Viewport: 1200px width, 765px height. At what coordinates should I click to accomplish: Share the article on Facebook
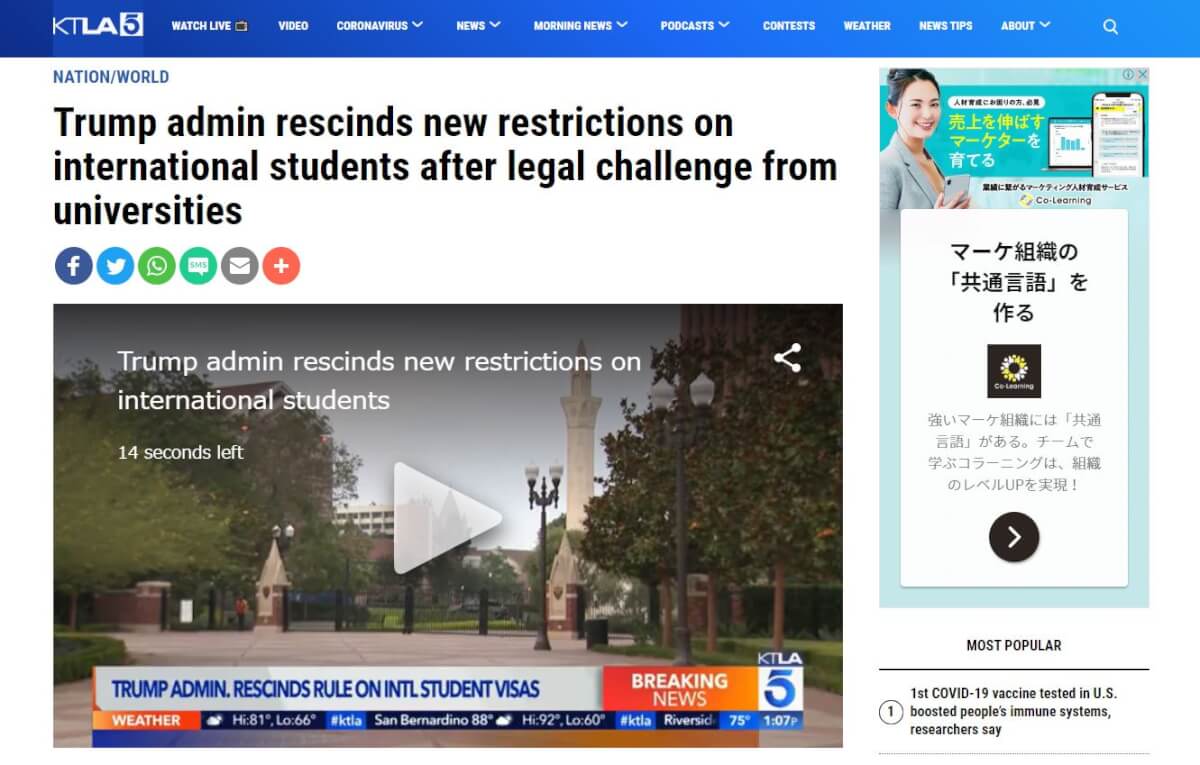coord(74,266)
